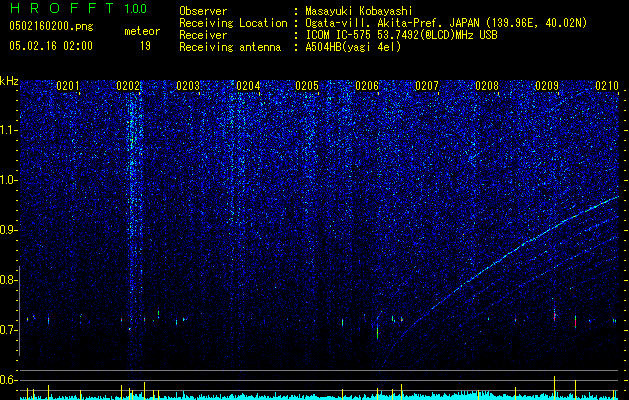Click the date stamp 05.02.16 02:00
Screen dimensions: 629x400
click(x=51, y=46)
